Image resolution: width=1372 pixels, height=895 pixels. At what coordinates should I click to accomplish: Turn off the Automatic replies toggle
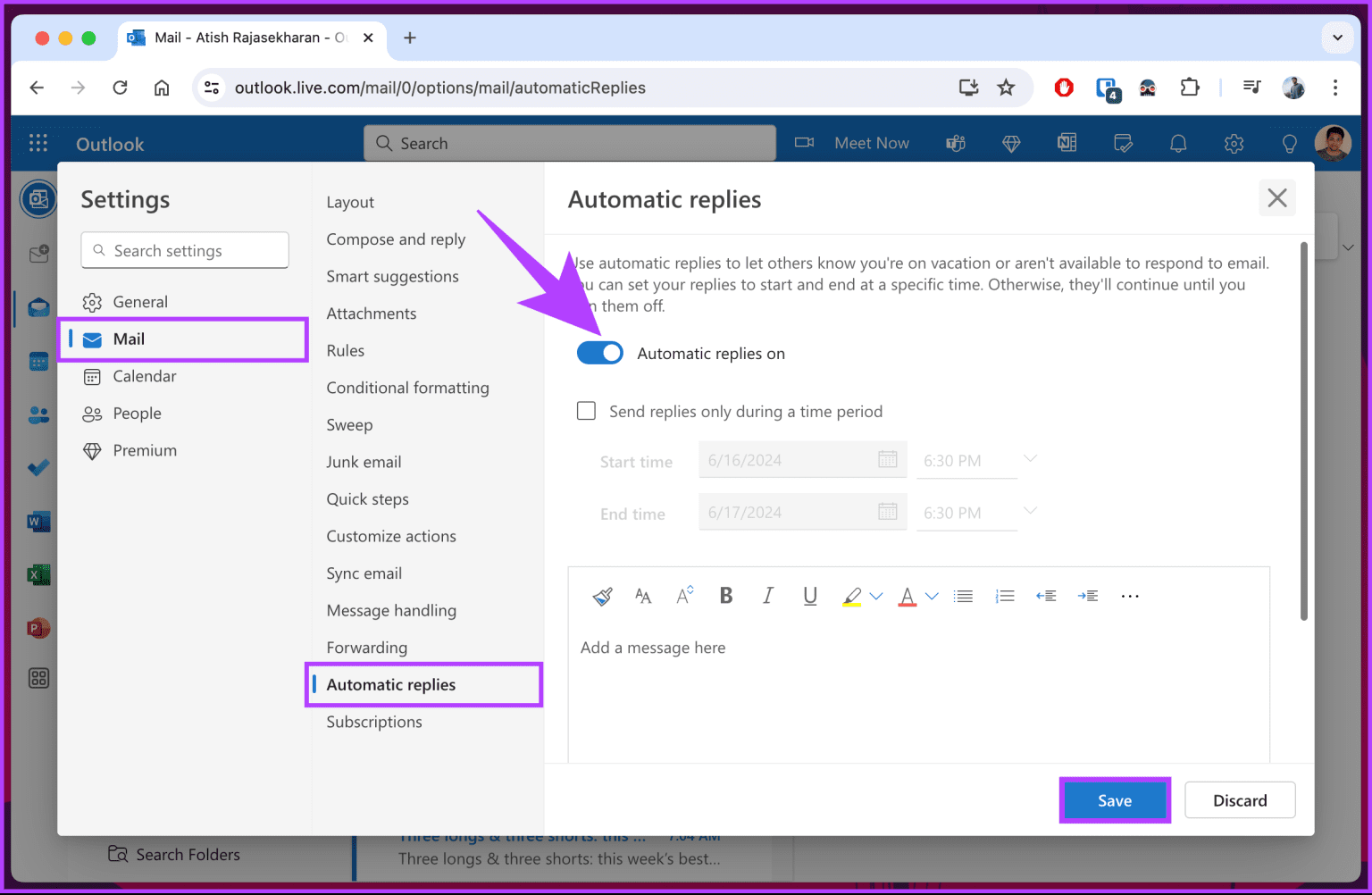599,352
